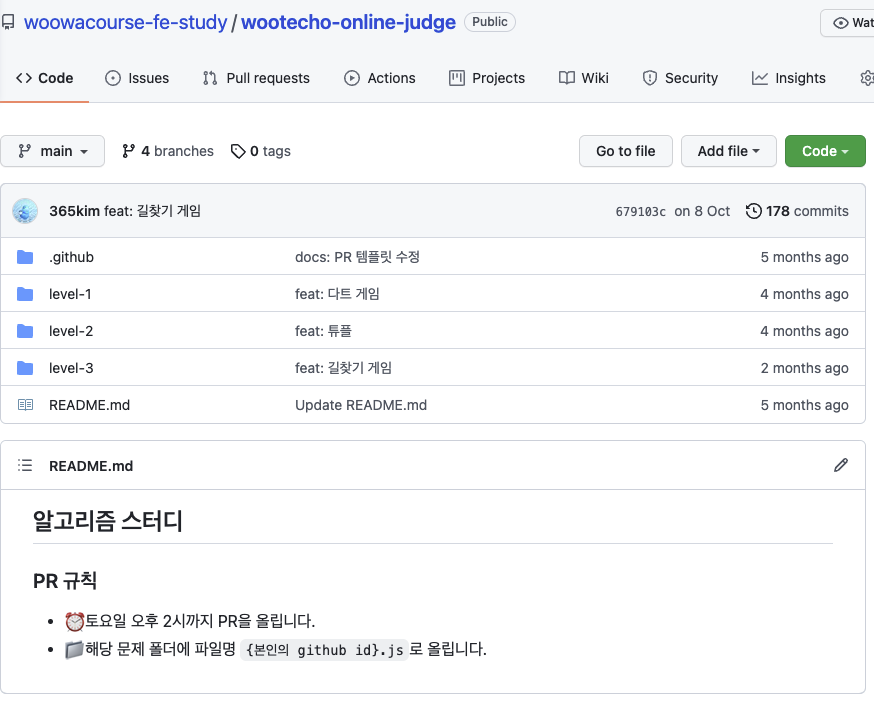Open commit Update README.md
Image resolution: width=874 pixels, height=706 pixels.
tap(361, 405)
